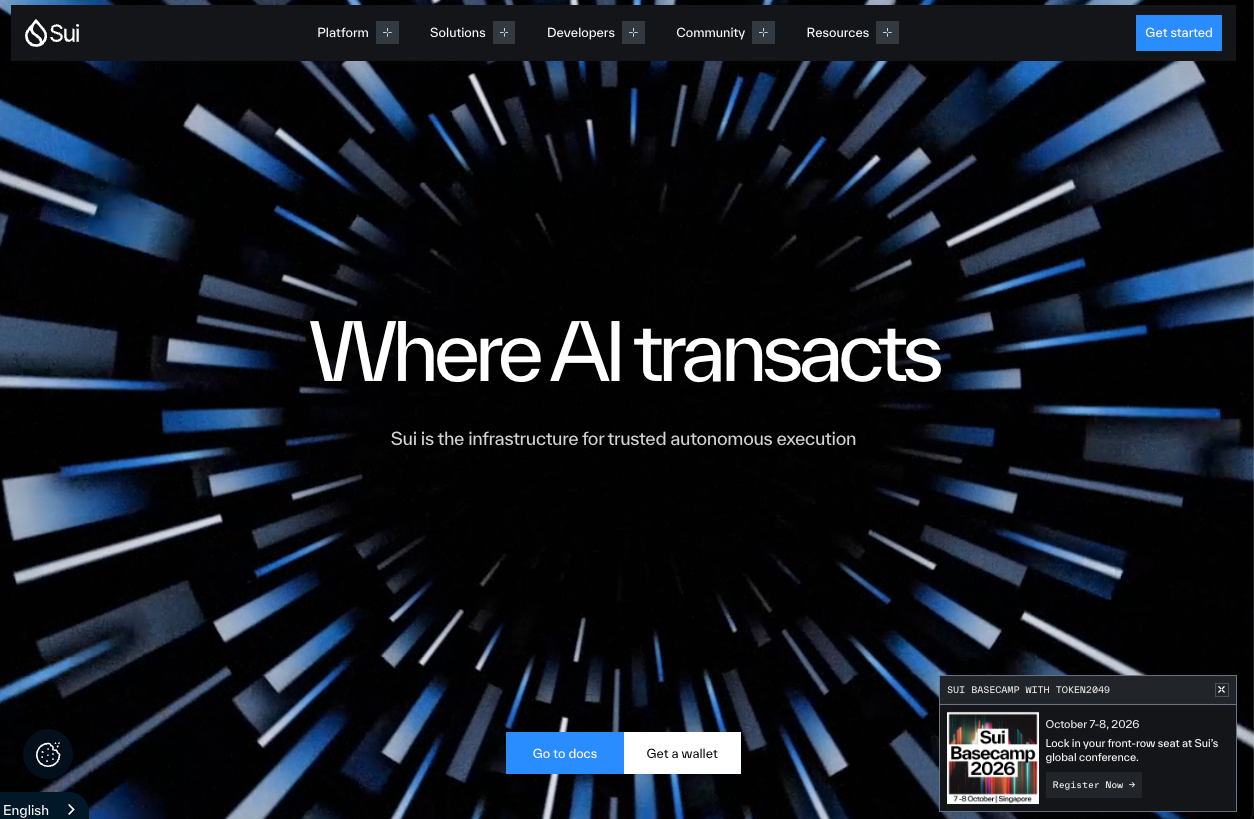Open the cookie preferences icon
1254x819 pixels.
(x=48, y=755)
